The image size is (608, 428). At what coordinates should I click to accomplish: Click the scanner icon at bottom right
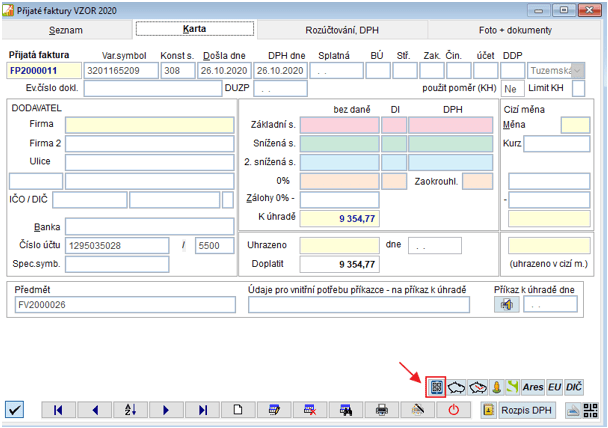(x=573, y=410)
